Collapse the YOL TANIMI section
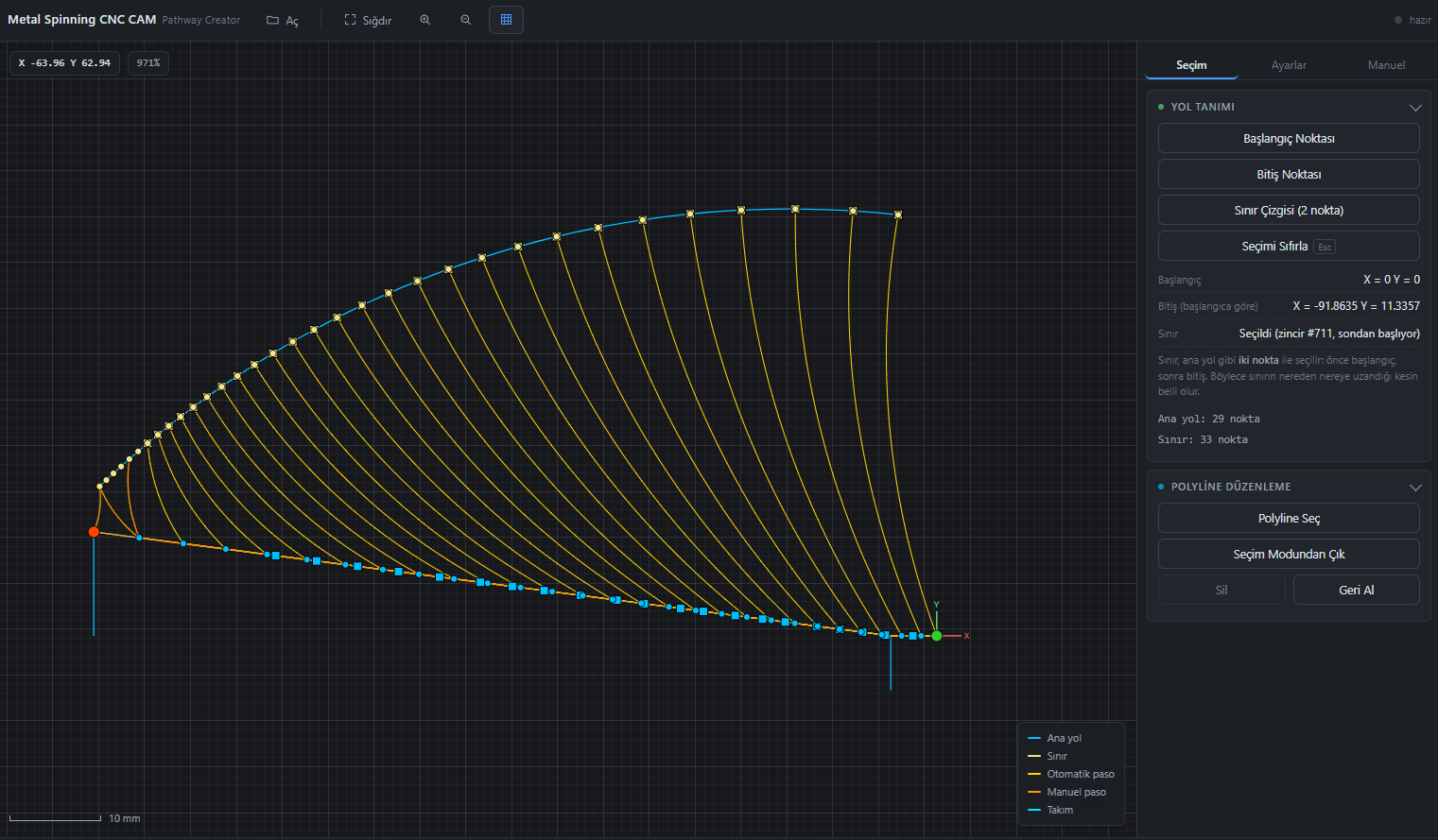1438x840 pixels. pos(1415,107)
